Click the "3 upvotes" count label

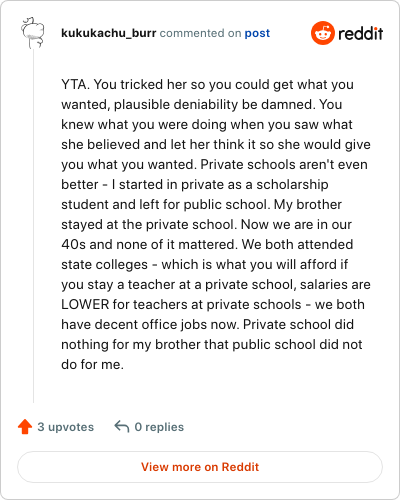point(66,427)
